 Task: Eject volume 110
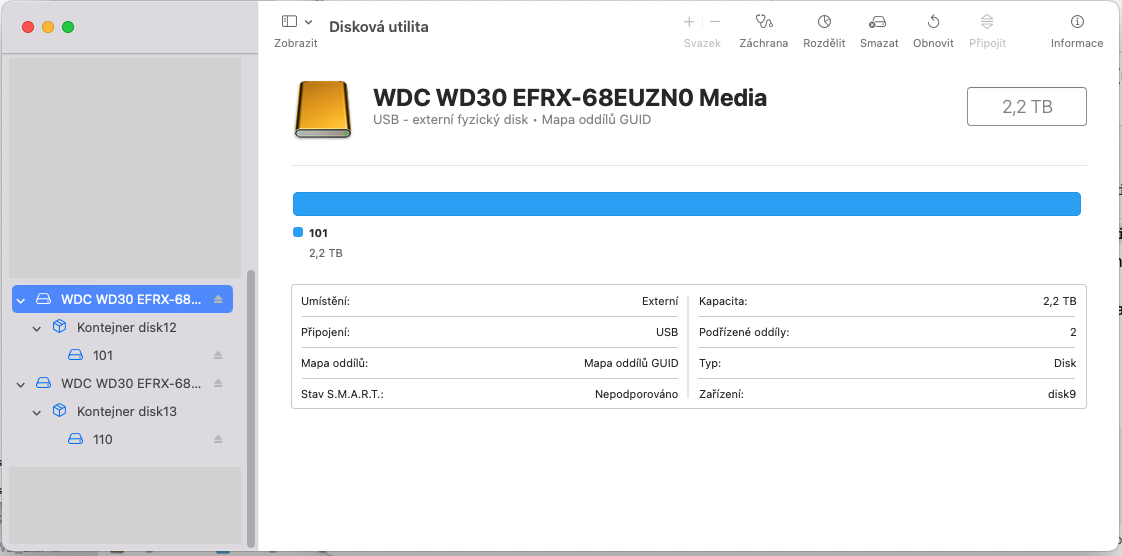coord(218,439)
